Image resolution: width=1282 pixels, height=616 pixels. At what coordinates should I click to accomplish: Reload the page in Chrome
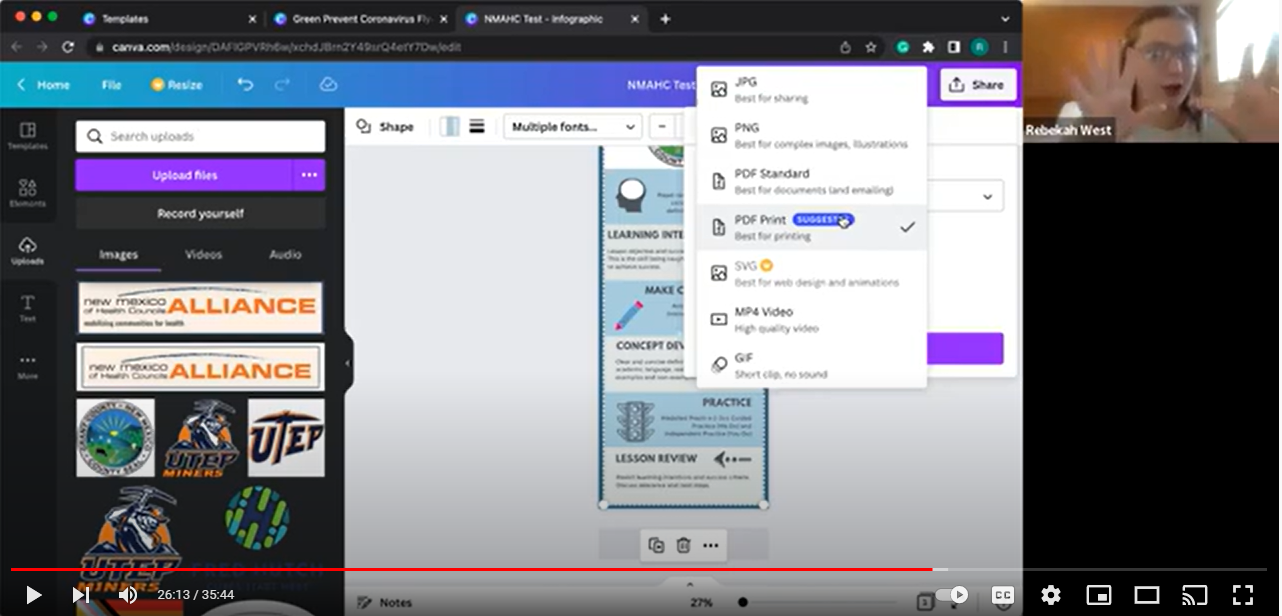click(68, 47)
